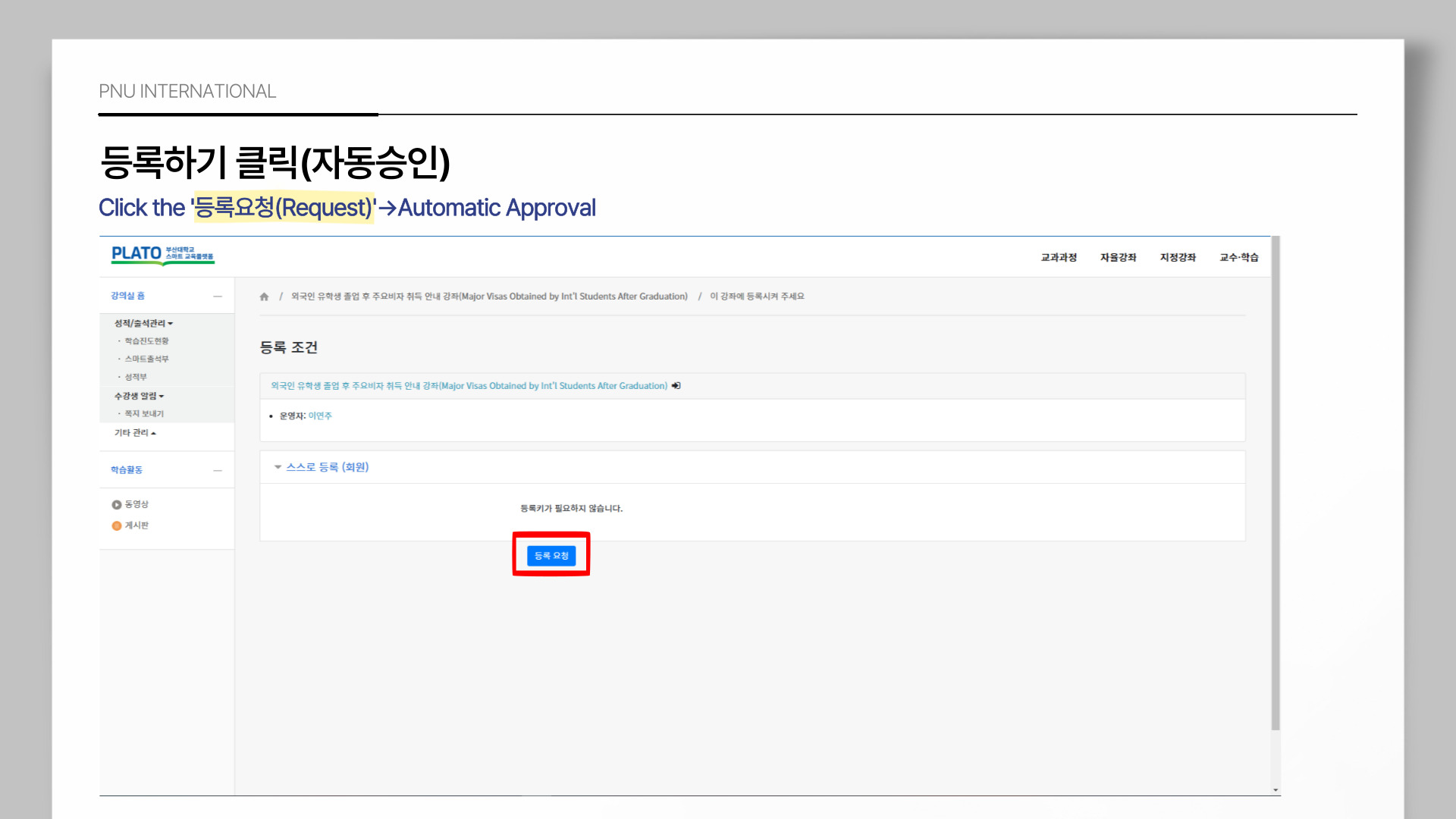Open the 교과과정 top menu
The width and height of the screenshot is (1456, 819).
coord(1059,258)
